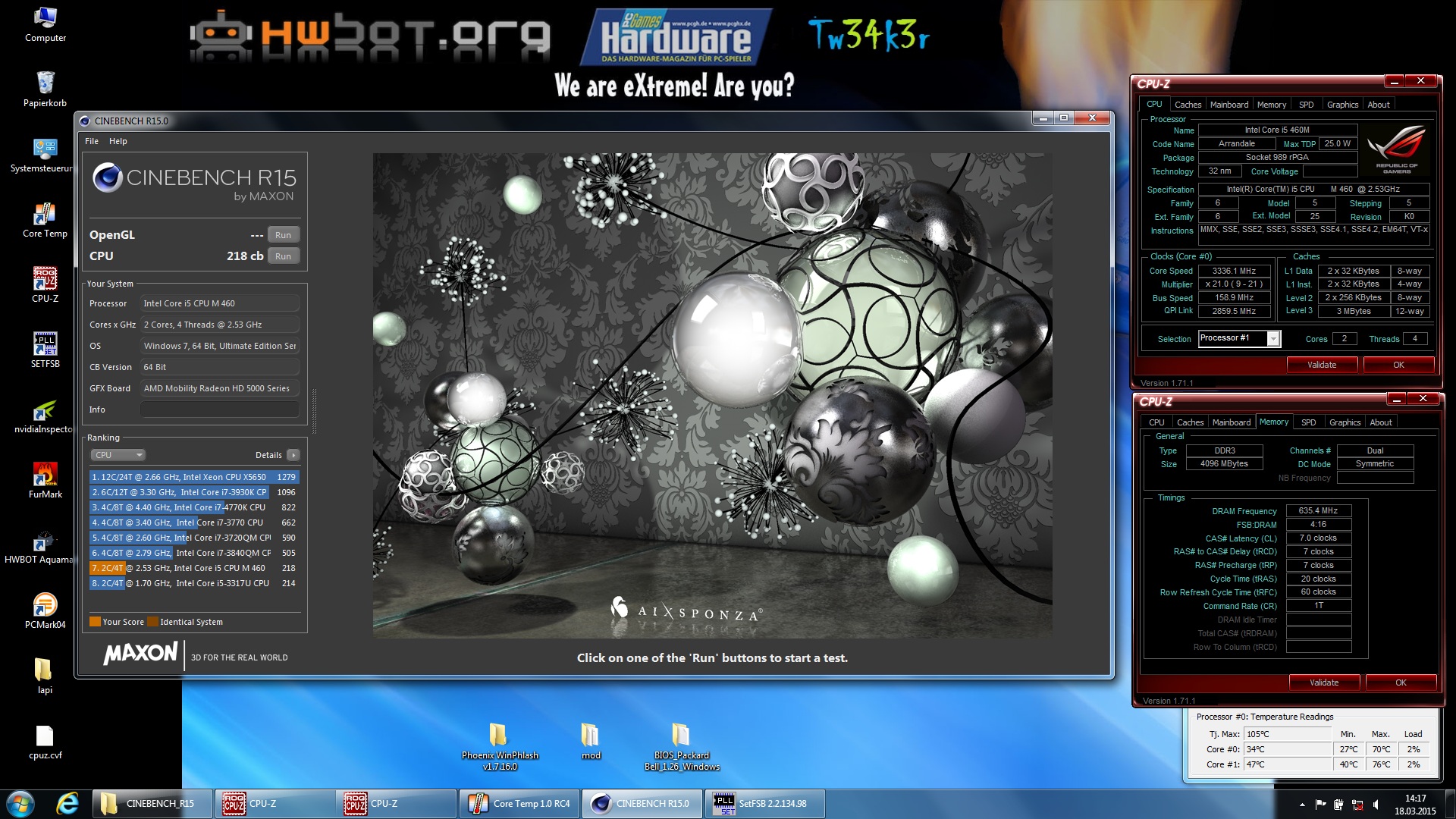Open the Processor #1 selection dropdown
Viewport: 1456px width, 819px height.
point(1239,338)
